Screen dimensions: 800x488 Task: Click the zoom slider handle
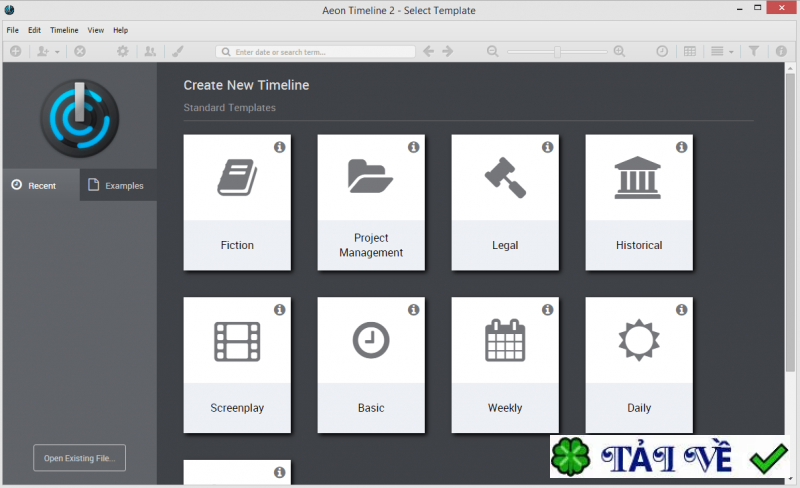coord(557,52)
